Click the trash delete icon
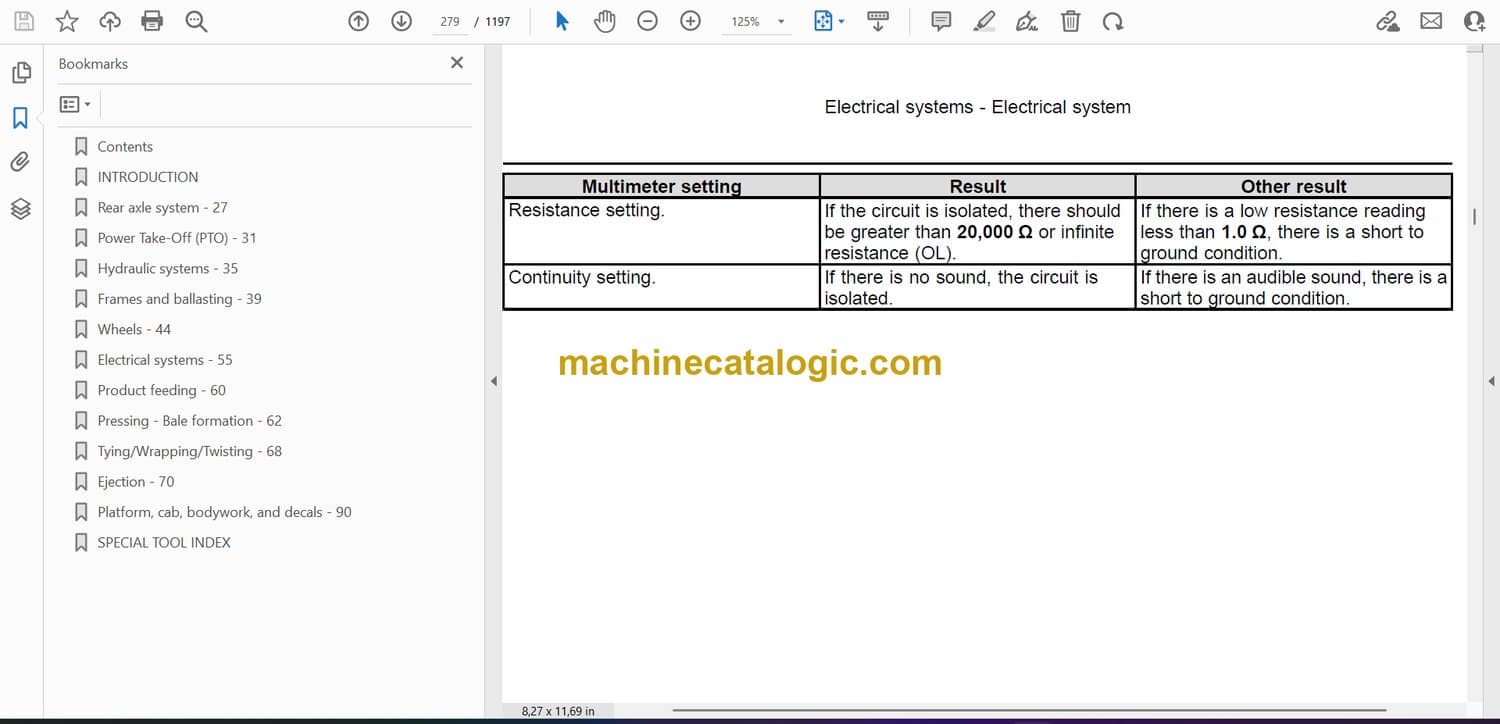This screenshot has width=1500, height=724. [1070, 21]
